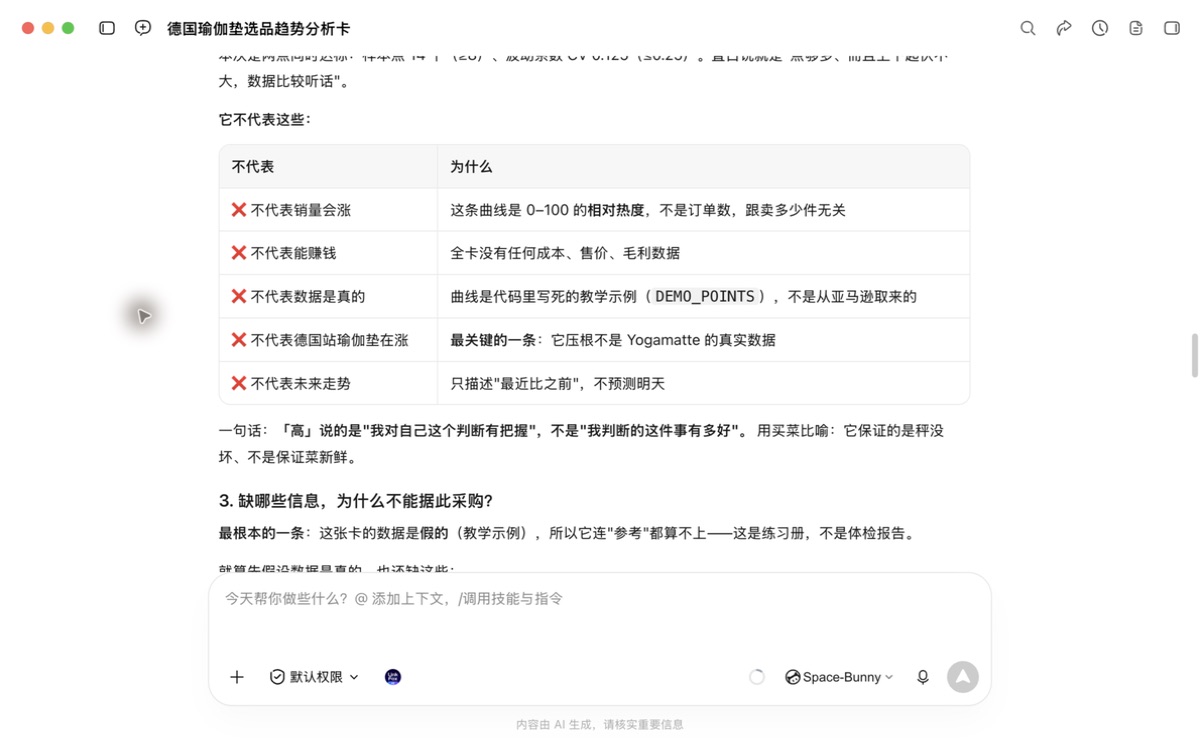1200x742 pixels.
Task: Click the heading 3. 缺哪些信息，为什么不能据此采购?
Action: click(x=356, y=500)
